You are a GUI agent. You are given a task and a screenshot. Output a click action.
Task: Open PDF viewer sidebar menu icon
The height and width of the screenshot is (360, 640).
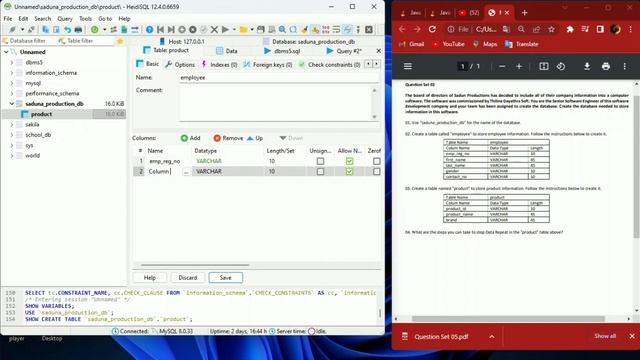407,66
